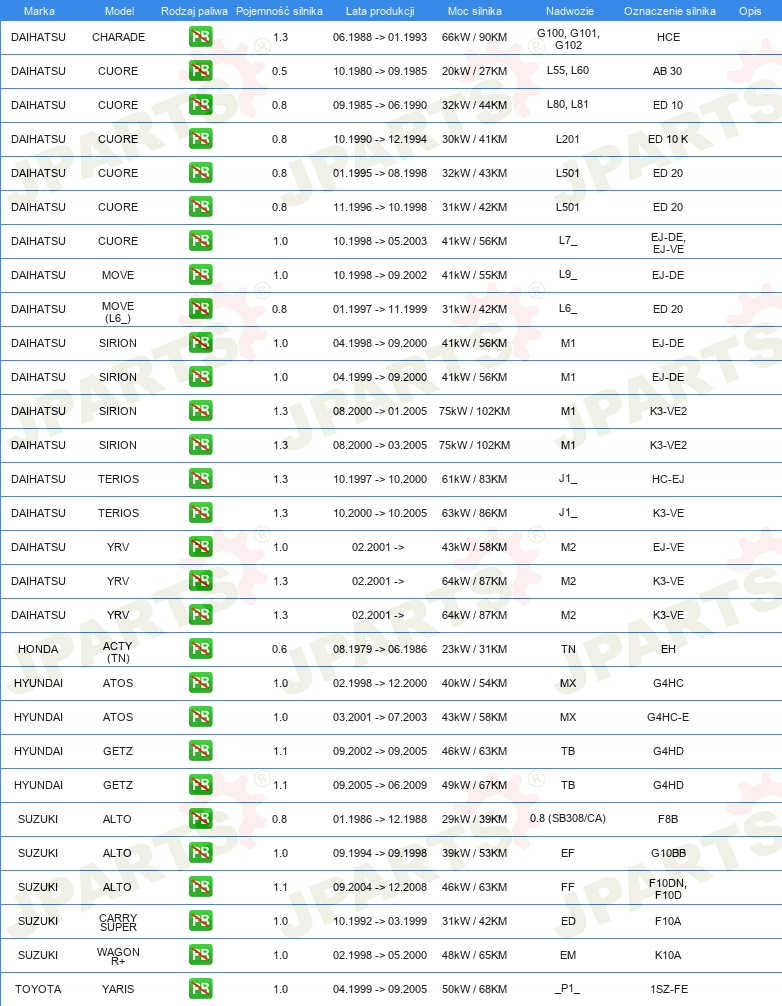Click the Oznaczenie silnika column header
782x1006 pixels.
[x=670, y=11]
